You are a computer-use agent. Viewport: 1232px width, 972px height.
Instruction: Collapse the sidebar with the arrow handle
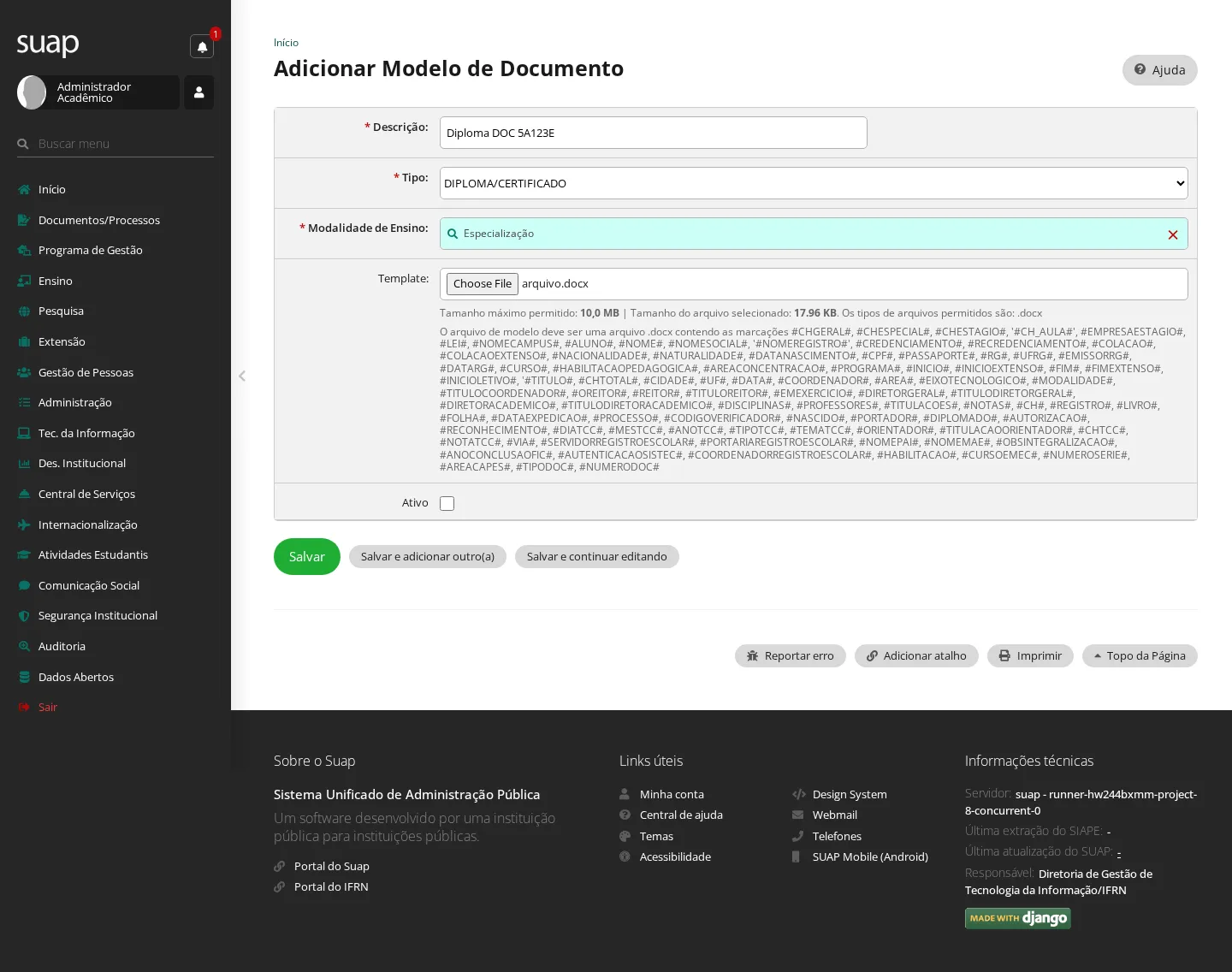[242, 376]
